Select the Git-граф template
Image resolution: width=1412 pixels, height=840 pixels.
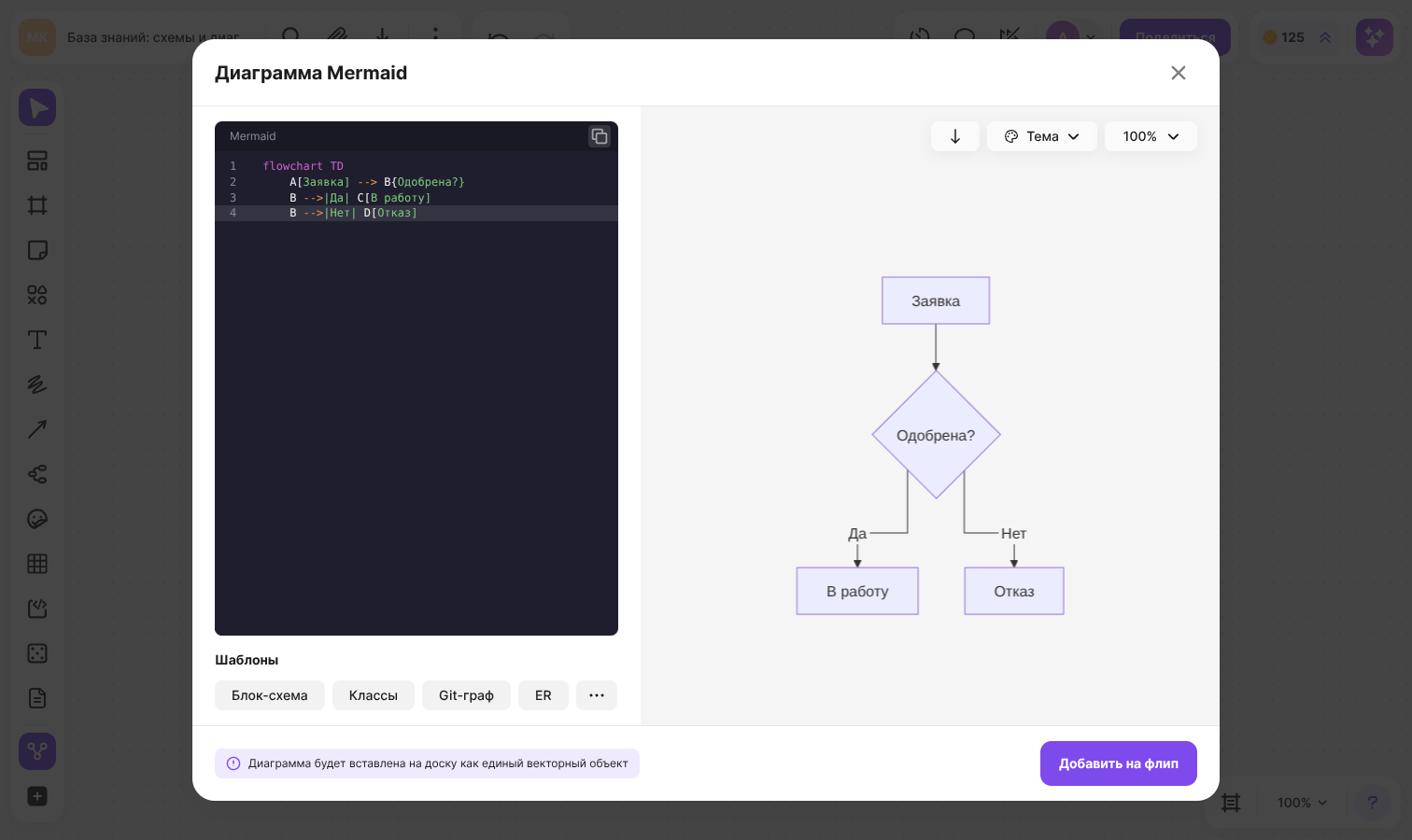[x=466, y=695]
